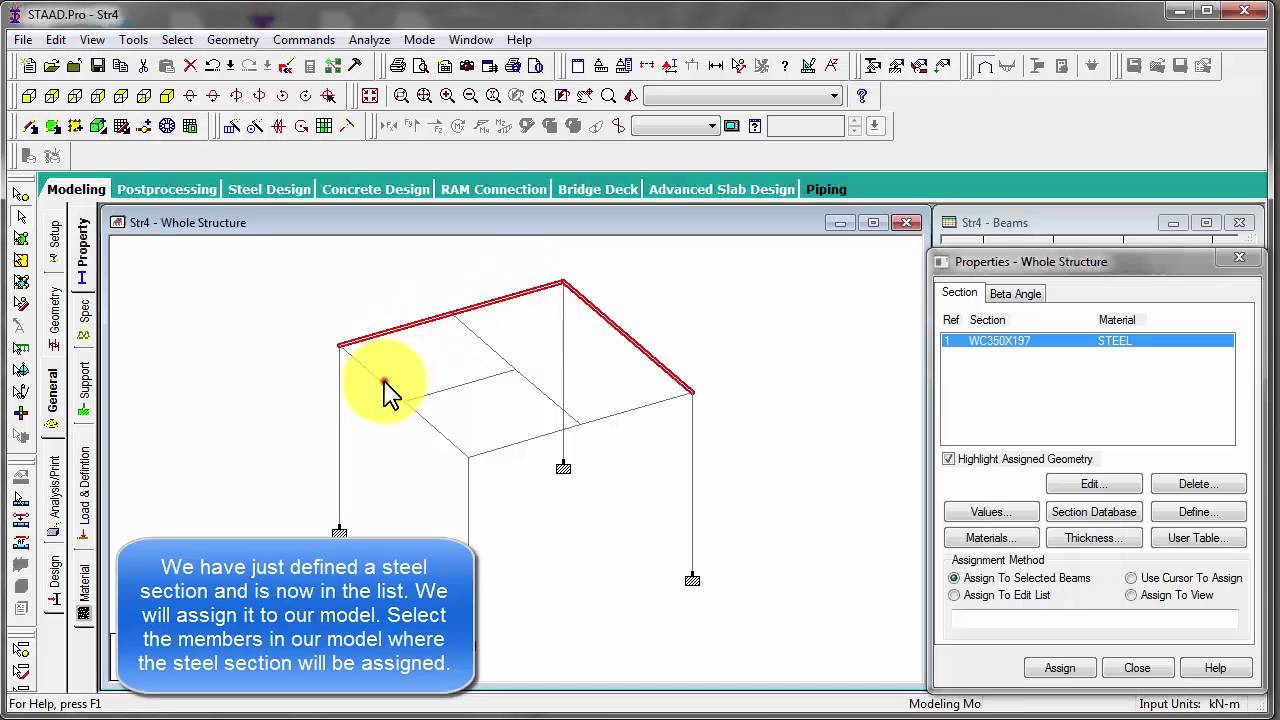Click the Edit... button

point(1094,484)
